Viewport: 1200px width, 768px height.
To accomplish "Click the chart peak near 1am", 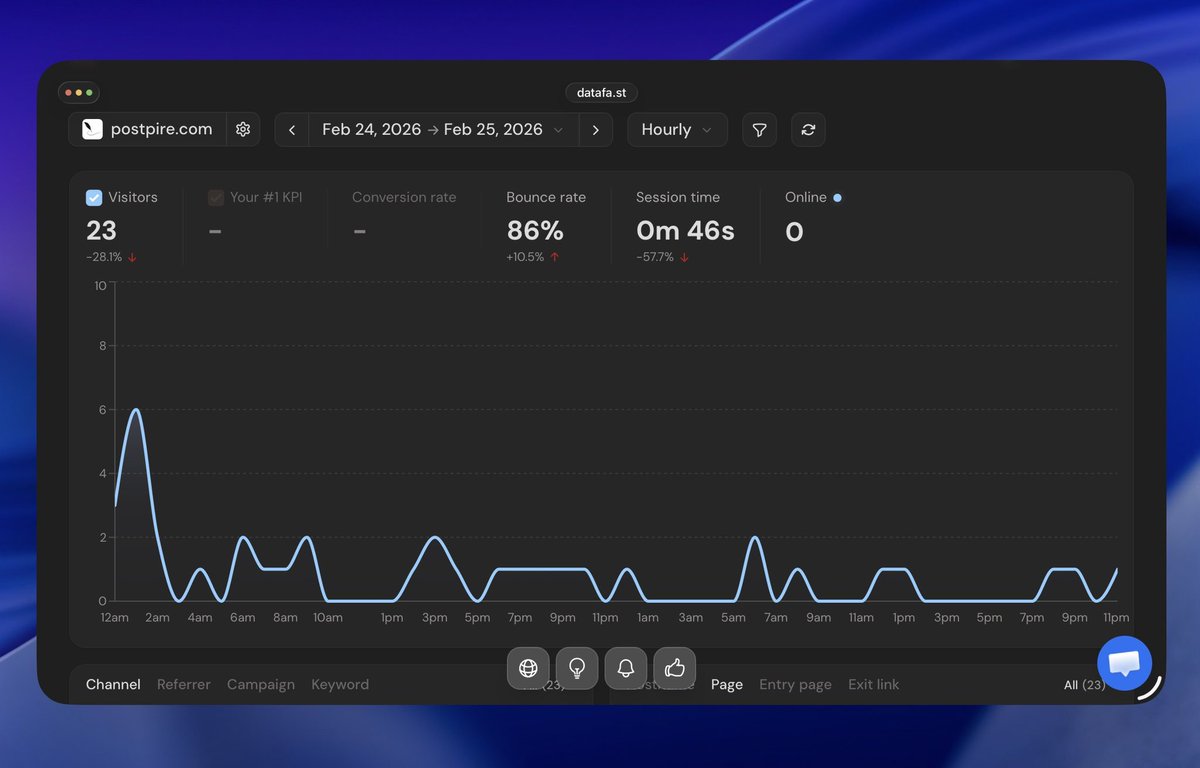I will click(136, 410).
